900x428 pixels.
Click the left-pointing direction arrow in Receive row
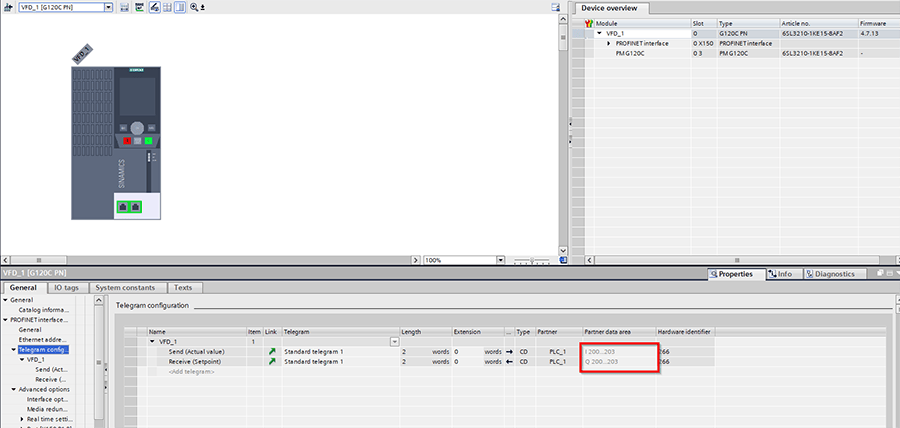point(509,361)
